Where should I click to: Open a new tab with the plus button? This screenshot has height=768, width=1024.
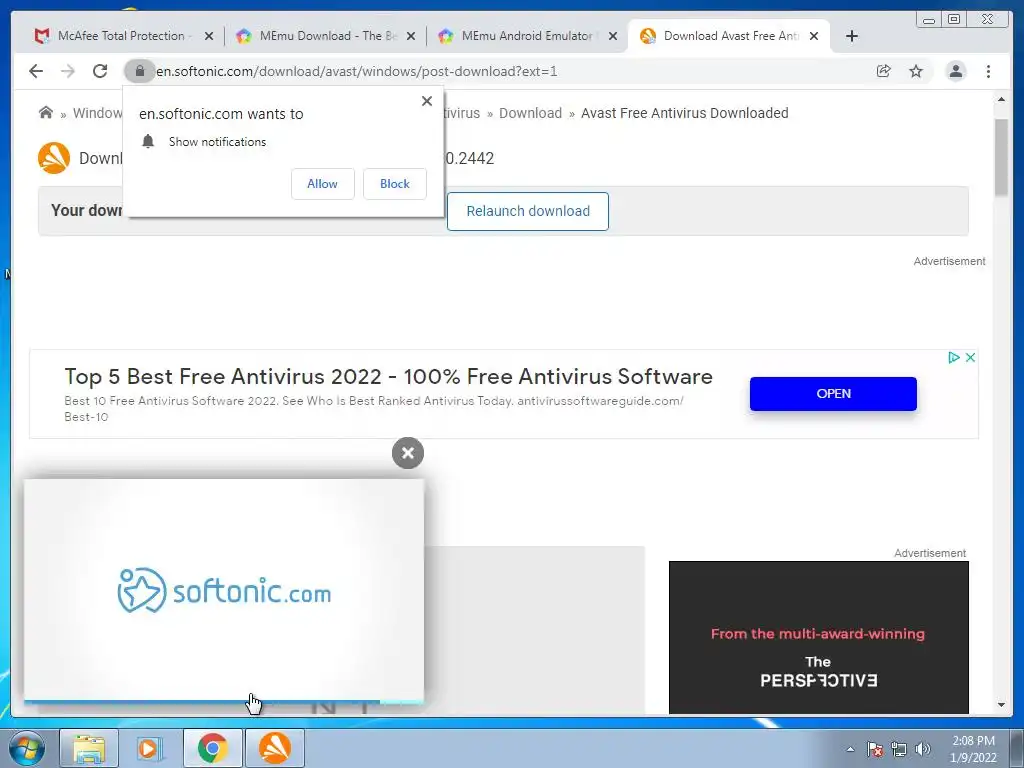coord(852,36)
